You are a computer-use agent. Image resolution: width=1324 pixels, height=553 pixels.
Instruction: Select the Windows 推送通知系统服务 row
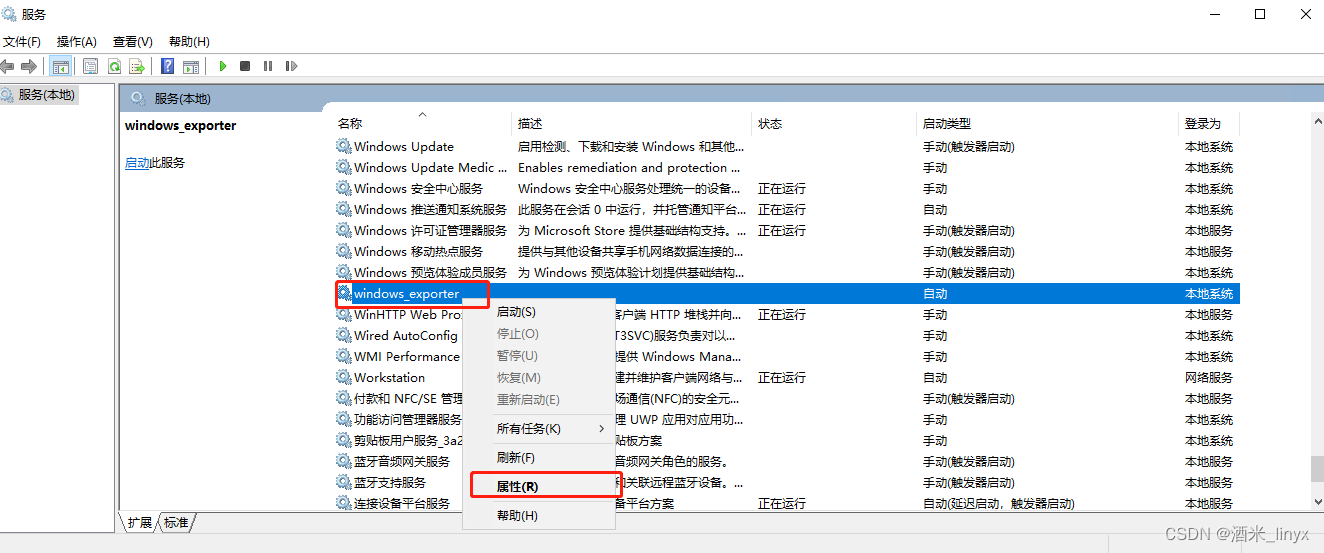point(787,209)
